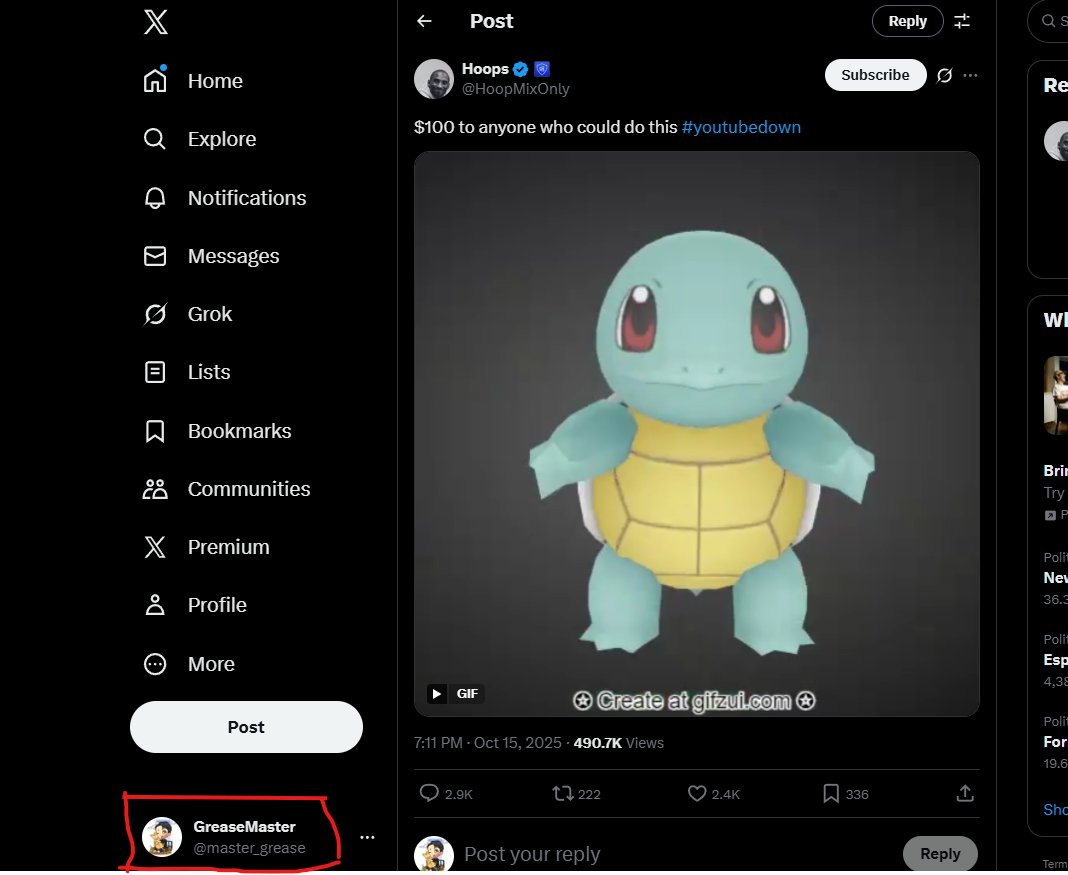Open account options three-dot menu
The height and width of the screenshot is (875, 1068).
click(x=367, y=837)
